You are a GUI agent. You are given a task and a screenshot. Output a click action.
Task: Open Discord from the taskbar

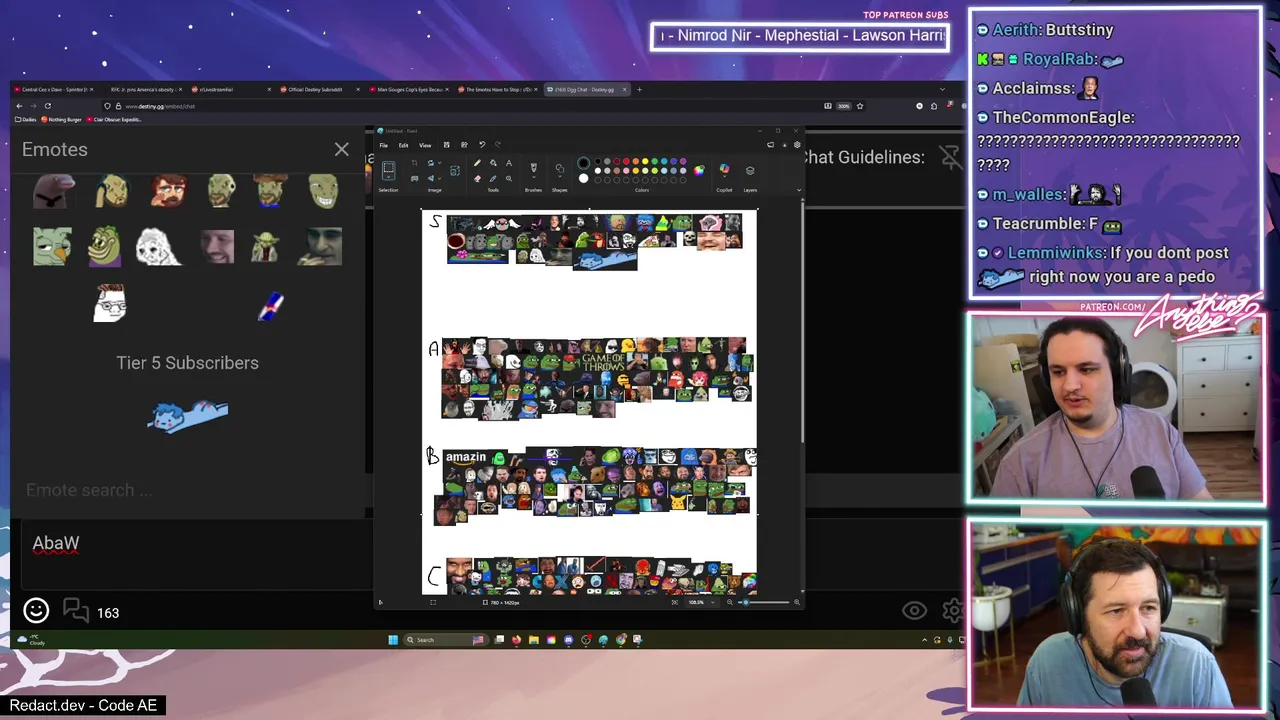pos(568,640)
